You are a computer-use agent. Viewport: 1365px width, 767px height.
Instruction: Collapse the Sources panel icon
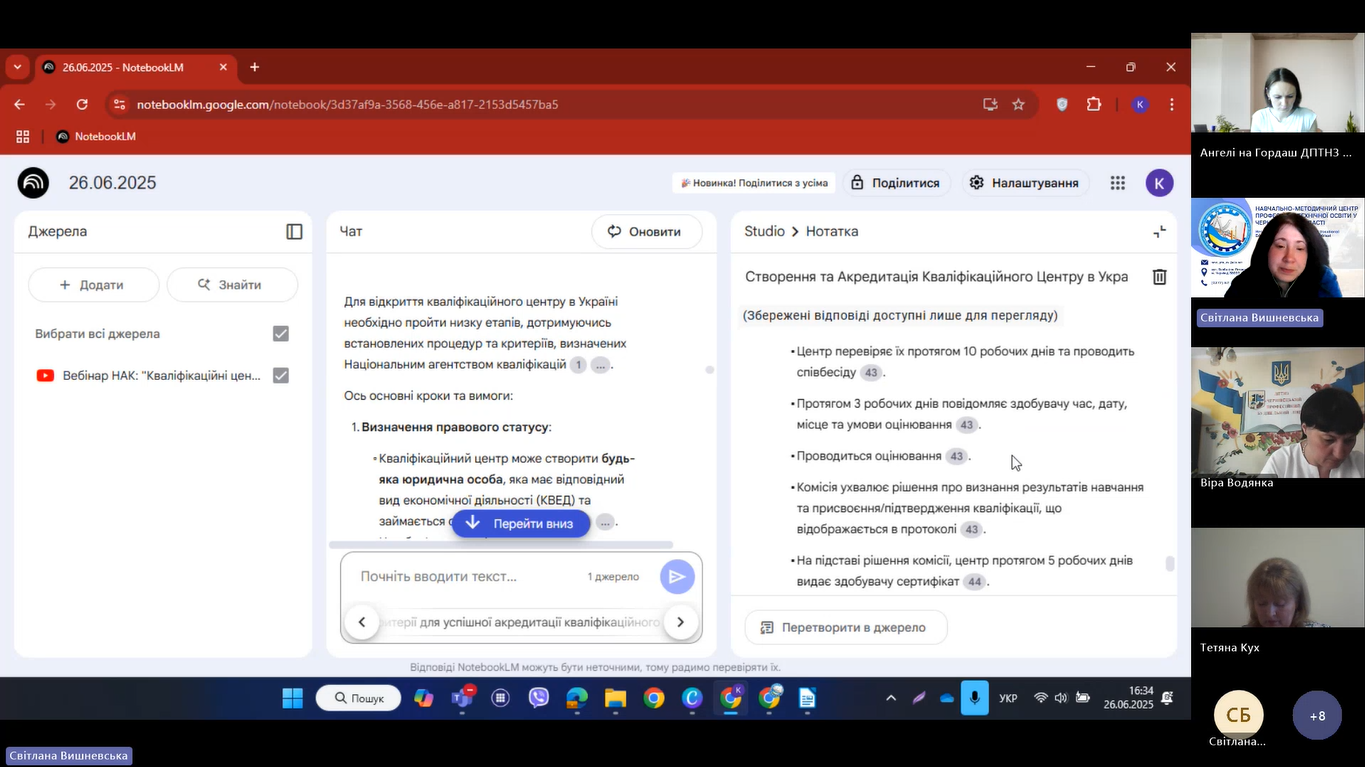(294, 231)
